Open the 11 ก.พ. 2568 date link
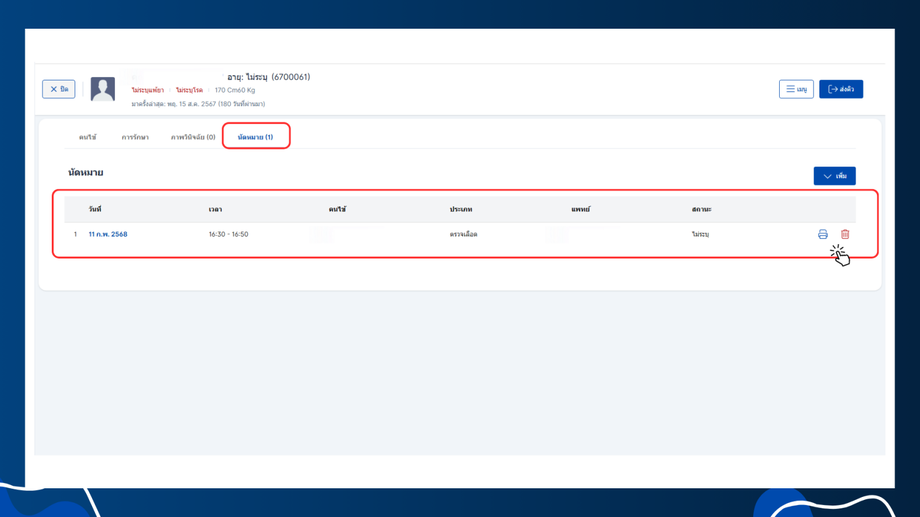This screenshot has height=517, width=920. point(108,234)
